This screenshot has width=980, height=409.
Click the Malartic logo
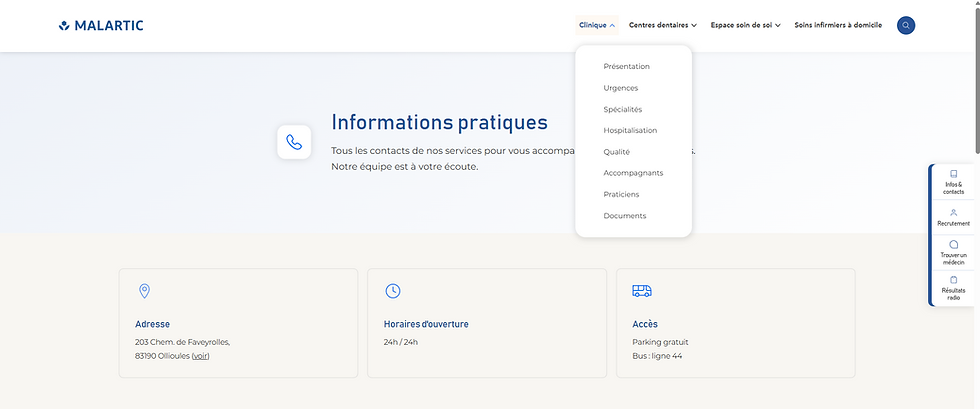click(101, 26)
